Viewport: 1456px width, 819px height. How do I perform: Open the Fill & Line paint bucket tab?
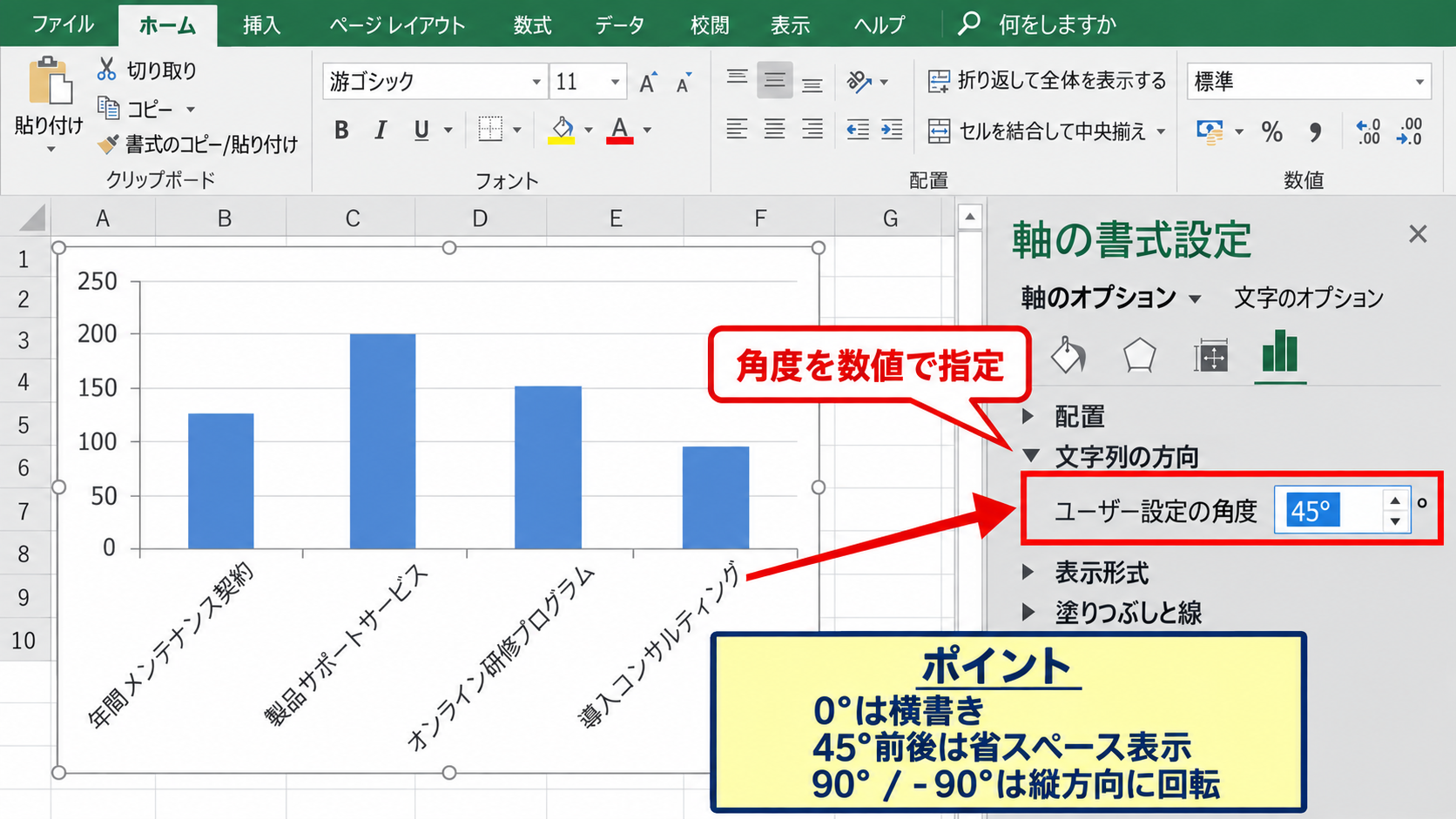click(1068, 355)
